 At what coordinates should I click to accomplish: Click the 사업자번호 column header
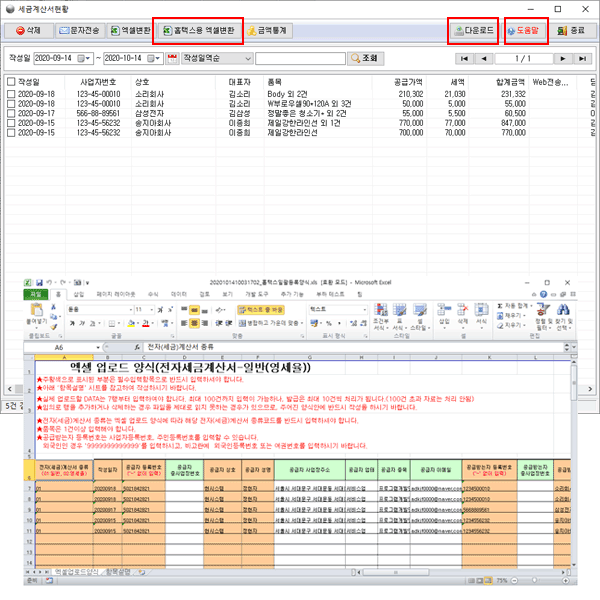pyautogui.click(x=98, y=82)
